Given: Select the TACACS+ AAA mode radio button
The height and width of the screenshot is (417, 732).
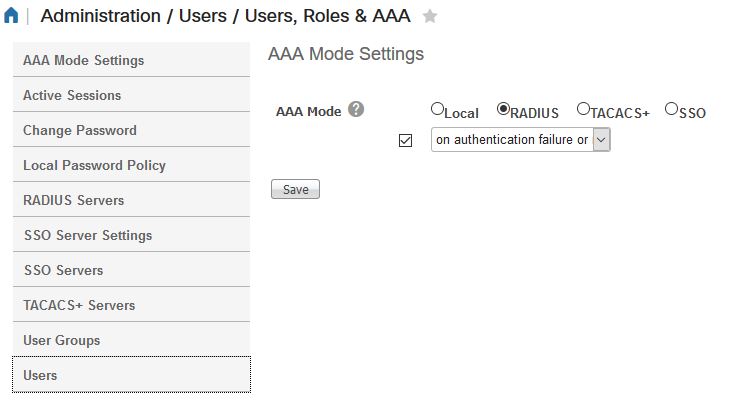Looking at the screenshot, I should point(583,109).
